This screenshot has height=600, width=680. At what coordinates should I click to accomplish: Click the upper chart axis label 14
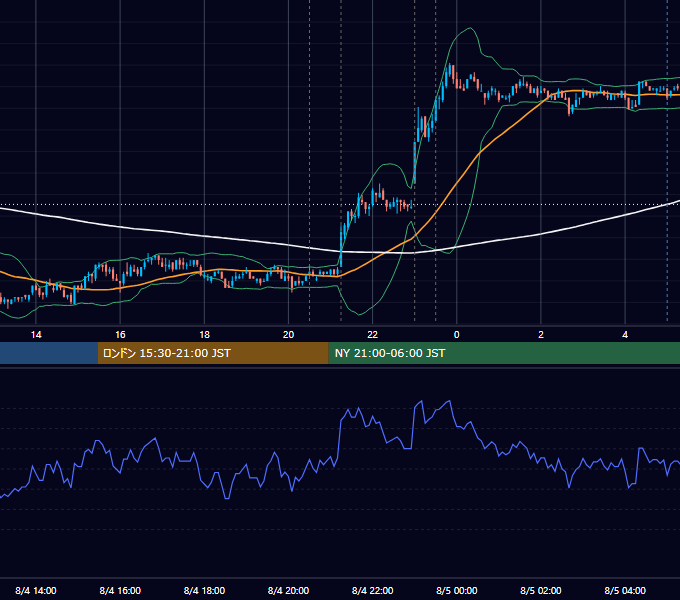click(x=36, y=335)
